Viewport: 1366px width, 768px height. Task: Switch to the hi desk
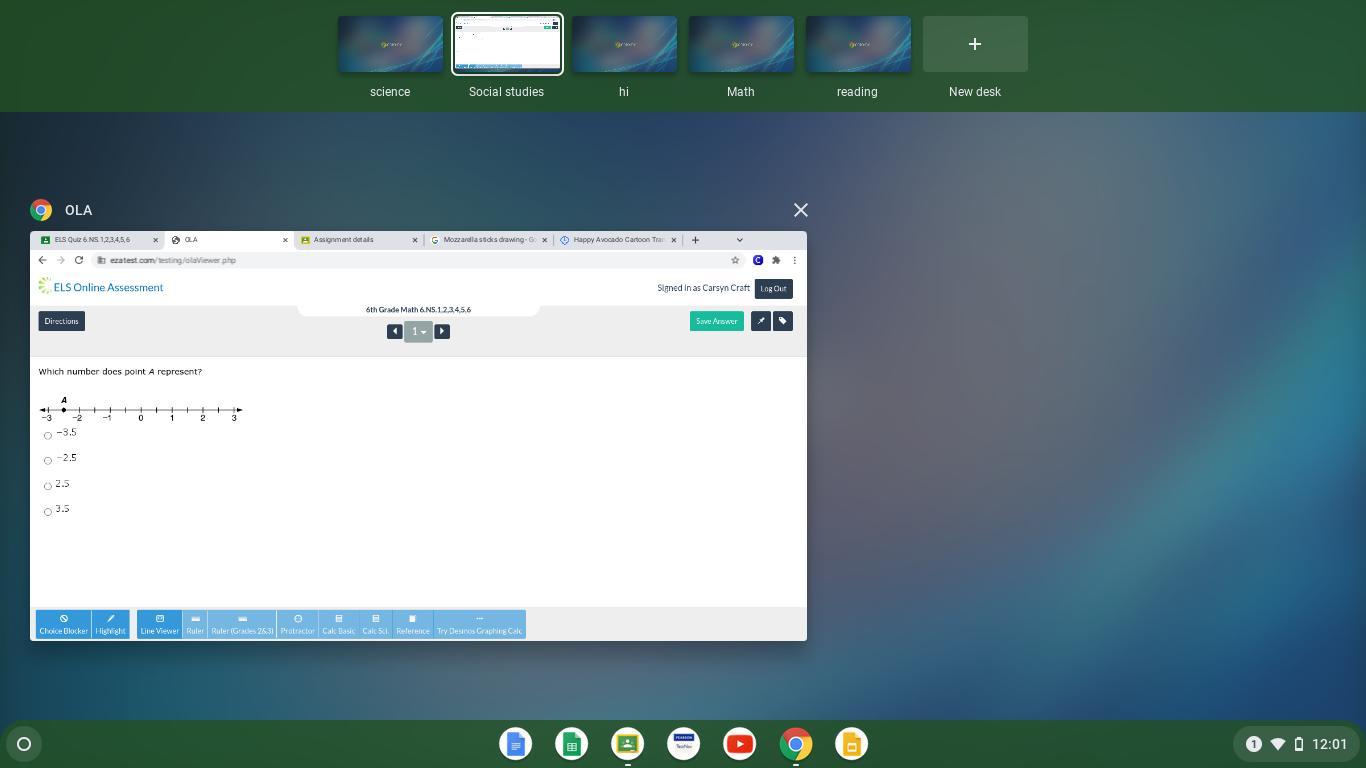624,44
